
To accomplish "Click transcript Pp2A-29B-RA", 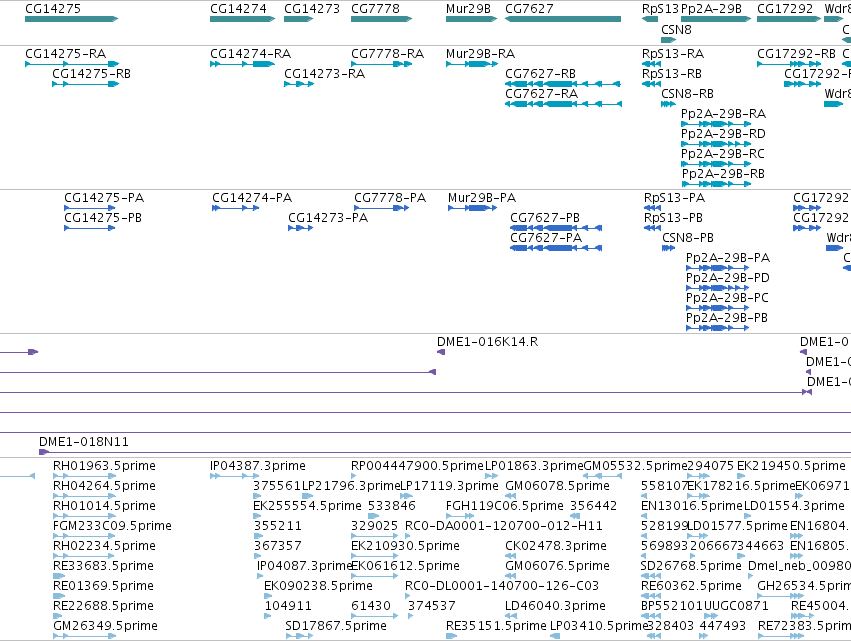I will pyautogui.click(x=723, y=114).
